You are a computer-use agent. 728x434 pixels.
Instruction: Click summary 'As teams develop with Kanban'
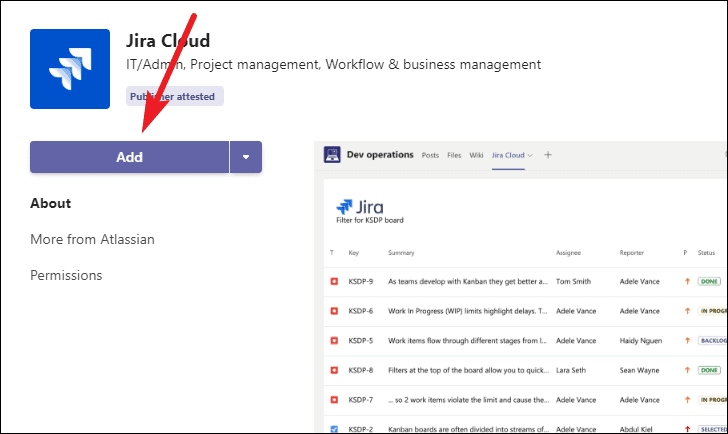coord(468,281)
